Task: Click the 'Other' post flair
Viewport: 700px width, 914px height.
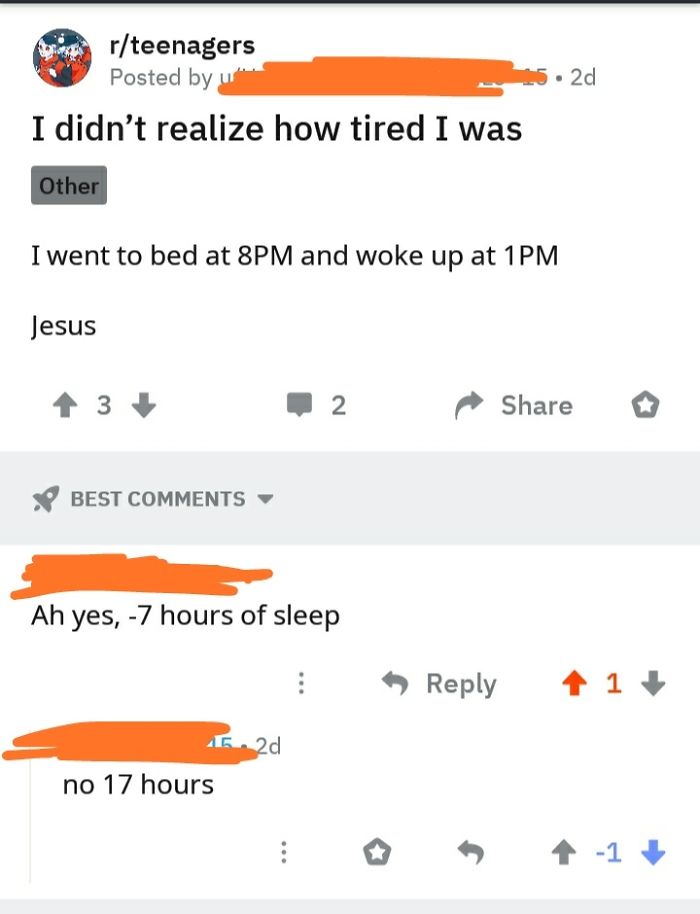Action: coord(68,185)
